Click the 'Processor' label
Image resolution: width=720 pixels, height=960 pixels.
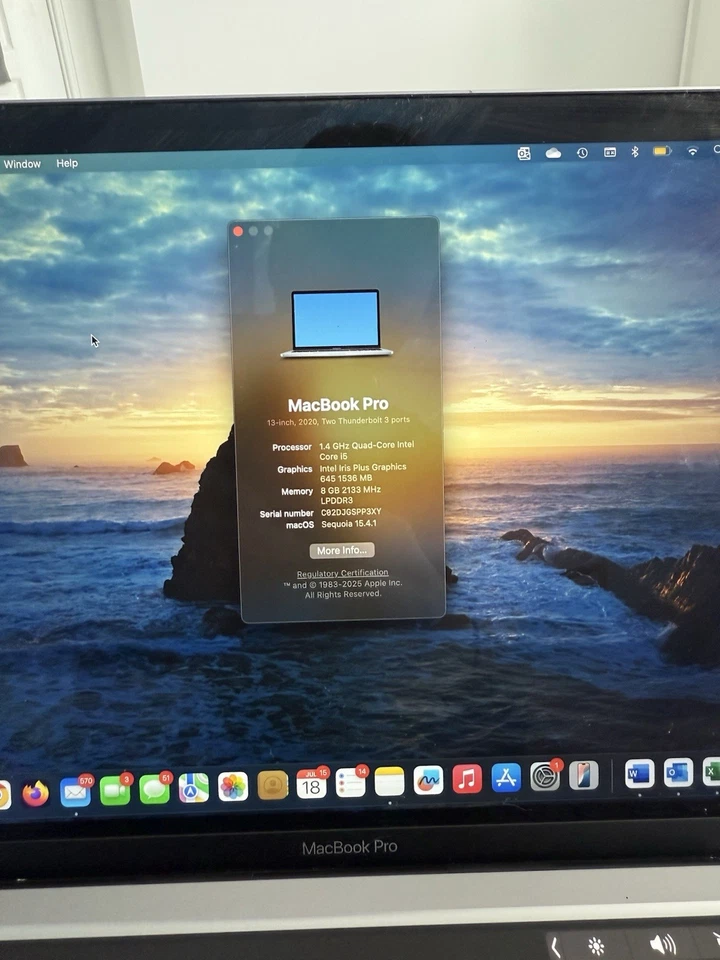click(291, 448)
